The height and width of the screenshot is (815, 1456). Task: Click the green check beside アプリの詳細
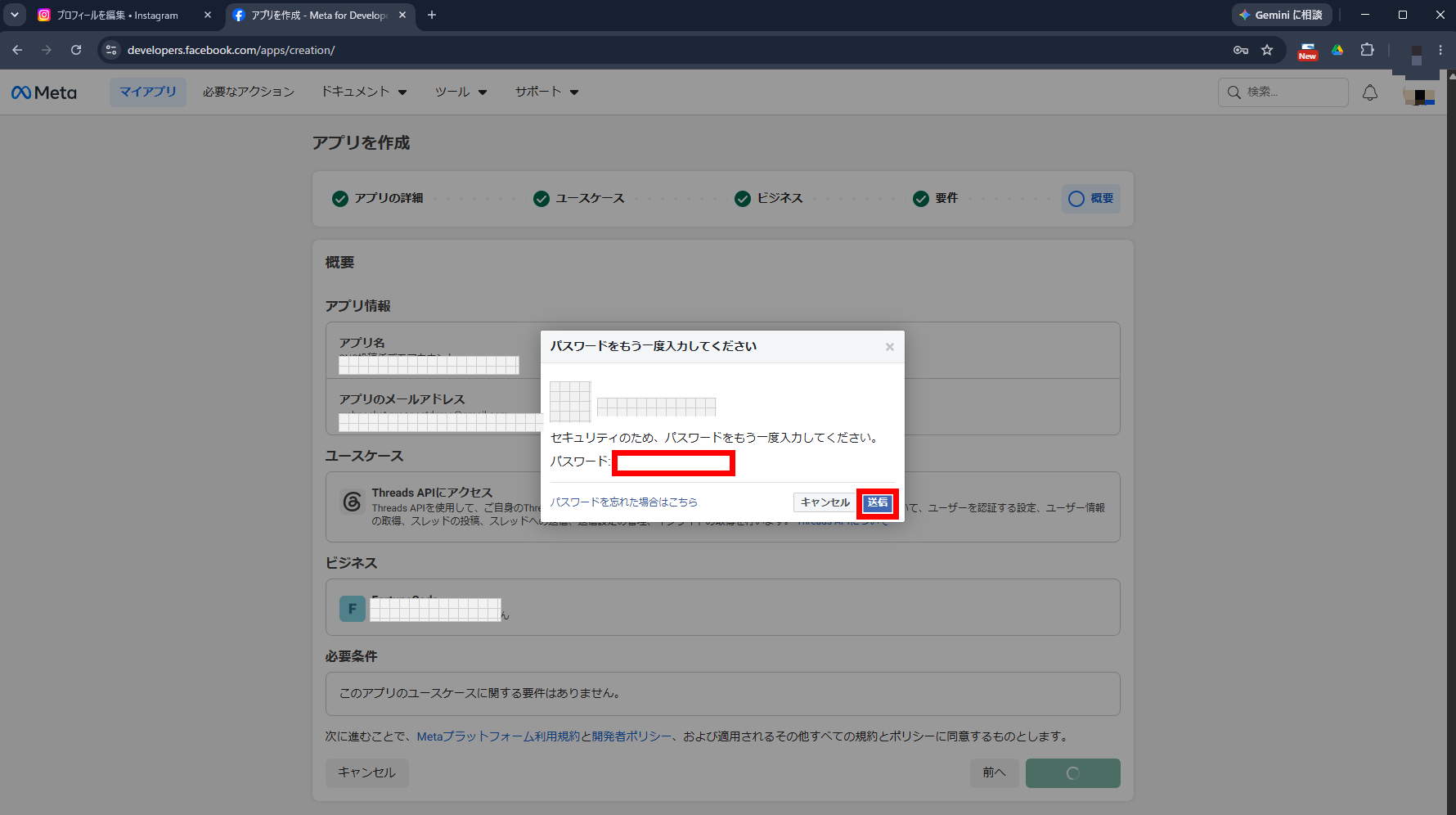pos(340,199)
